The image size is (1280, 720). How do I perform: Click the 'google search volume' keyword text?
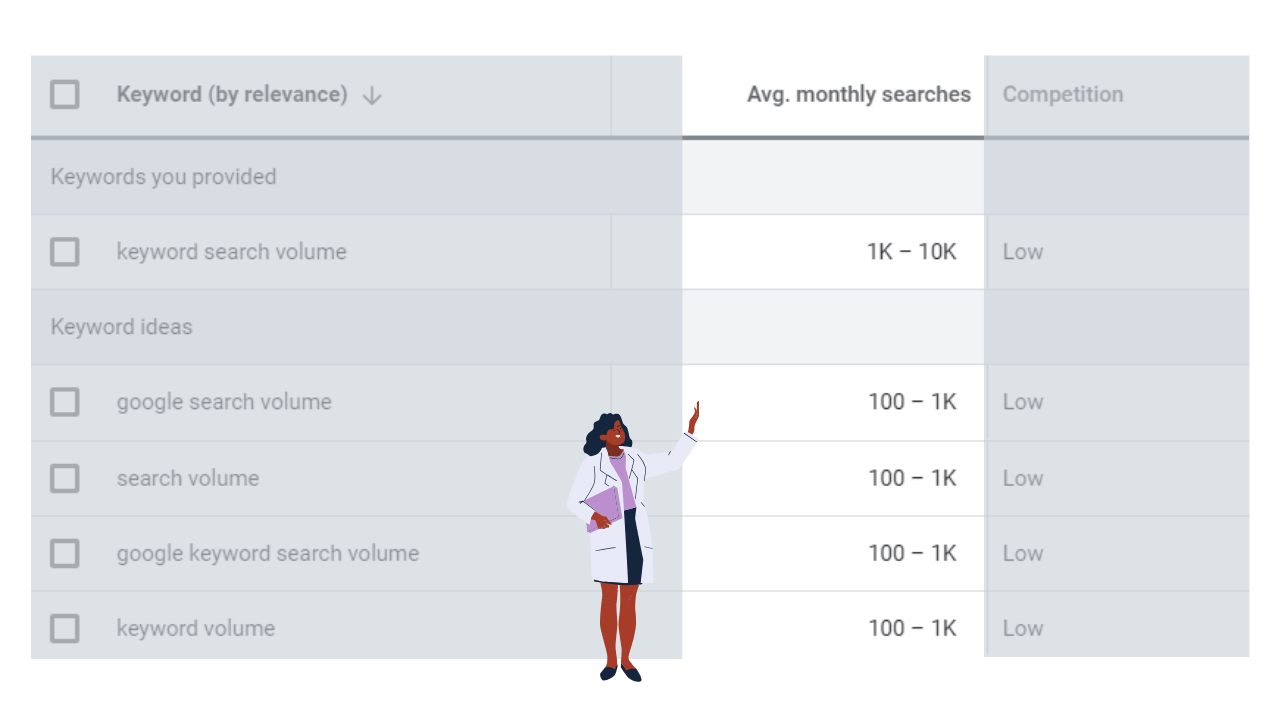[224, 402]
